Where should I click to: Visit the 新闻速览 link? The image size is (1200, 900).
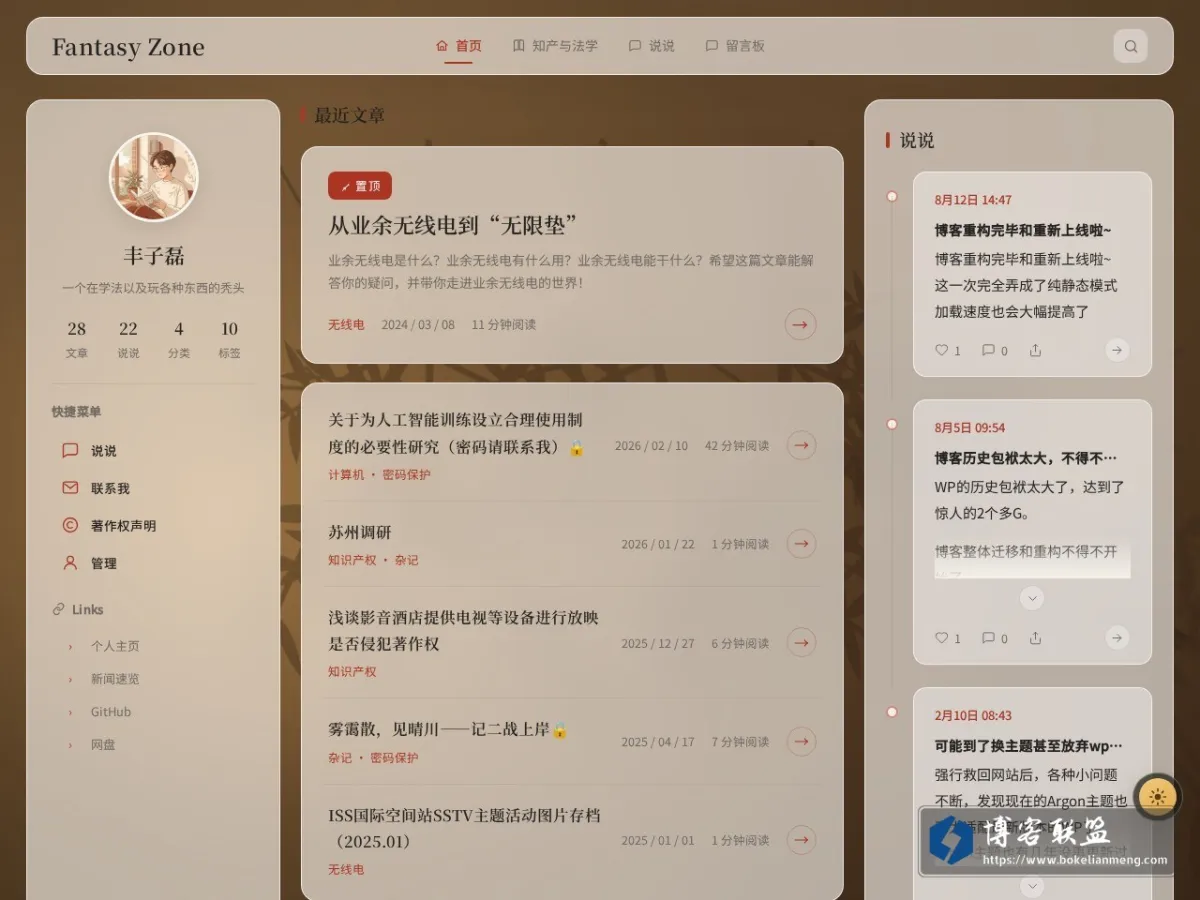(115, 679)
